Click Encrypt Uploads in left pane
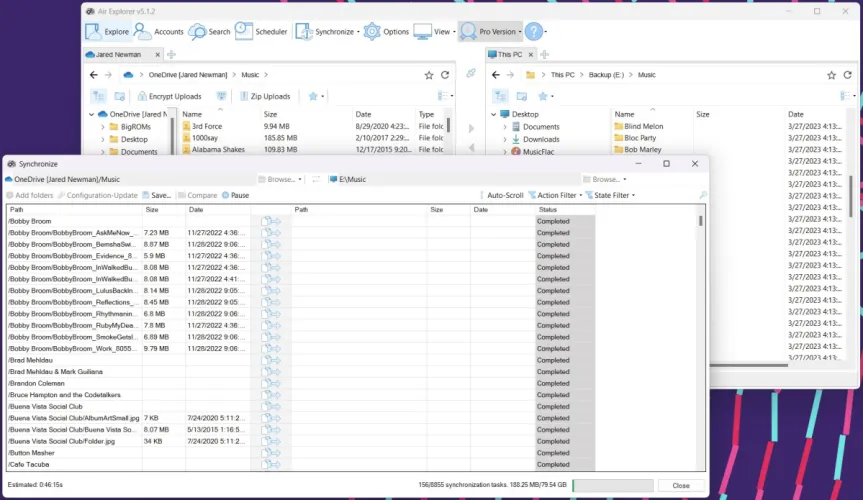 tap(167, 96)
